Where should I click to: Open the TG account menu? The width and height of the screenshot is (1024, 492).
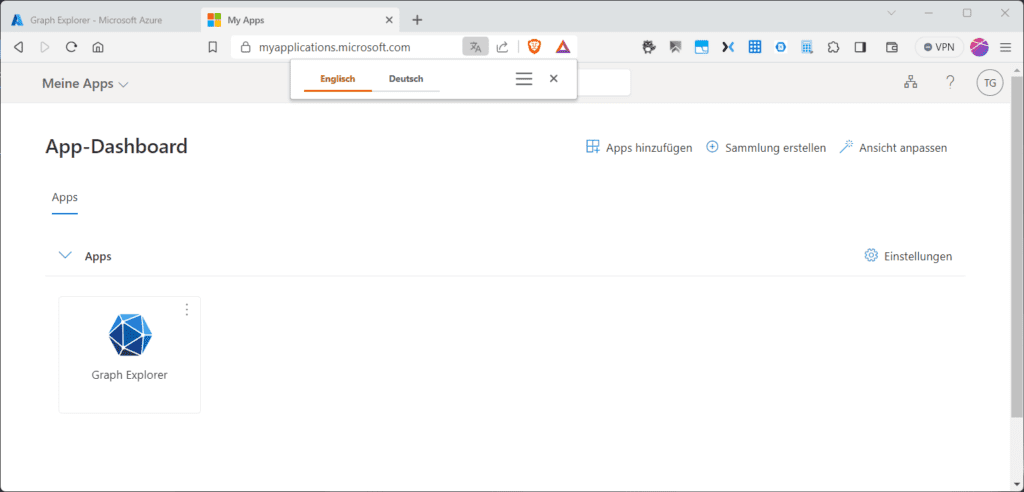point(990,83)
